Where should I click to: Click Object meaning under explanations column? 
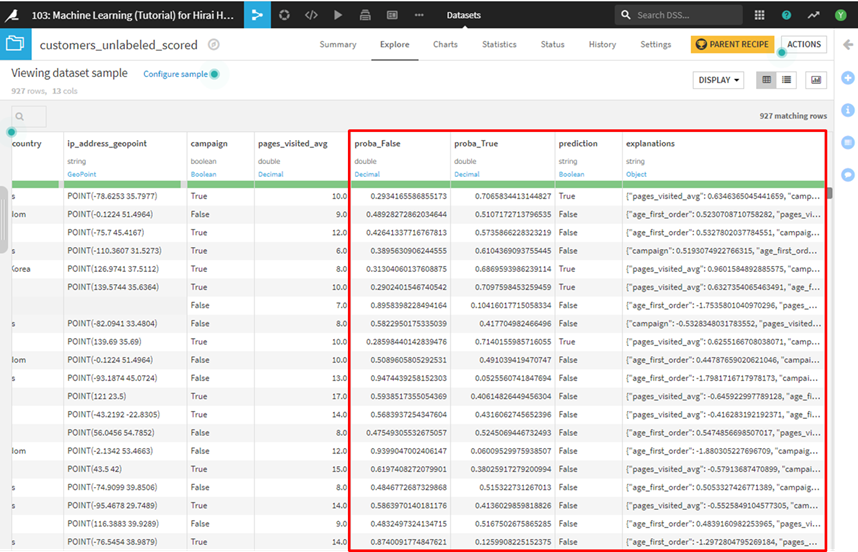click(x=636, y=174)
